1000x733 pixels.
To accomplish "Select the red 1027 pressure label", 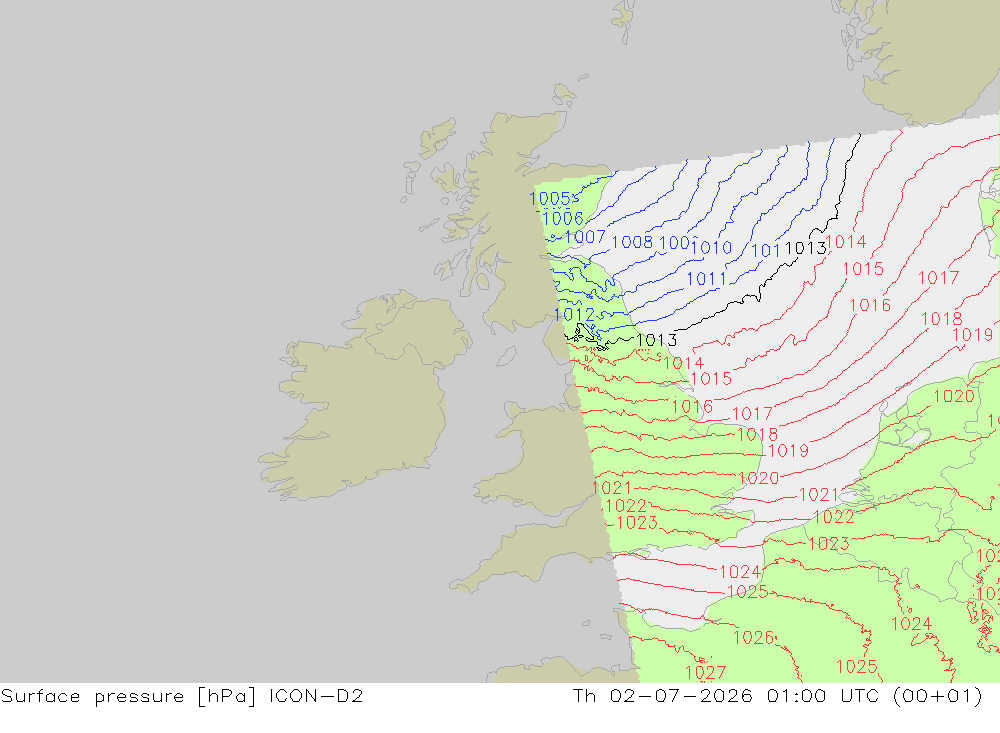I will [705, 673].
